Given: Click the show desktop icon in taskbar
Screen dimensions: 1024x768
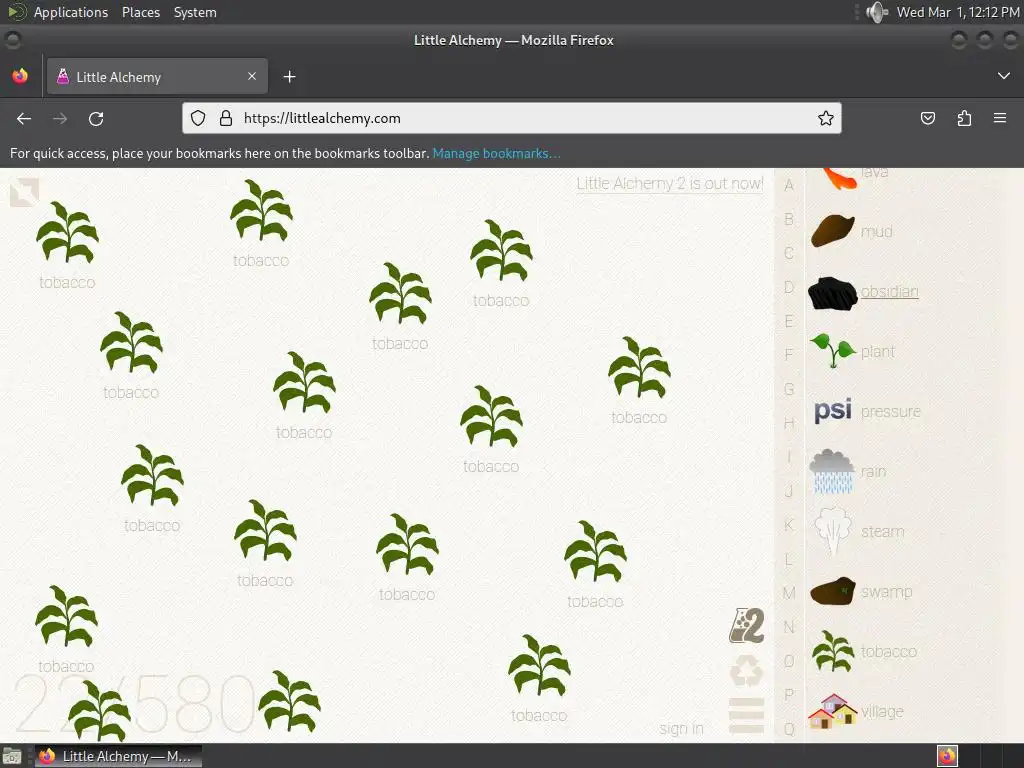Looking at the screenshot, I should pyautogui.click(x=12, y=756).
